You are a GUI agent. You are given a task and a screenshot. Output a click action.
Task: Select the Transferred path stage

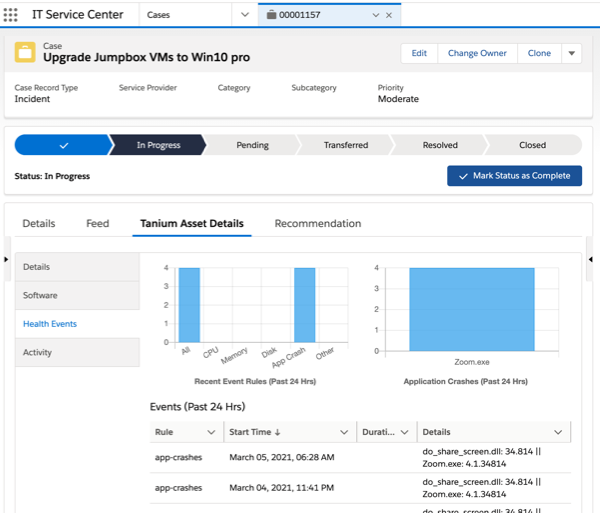[346, 145]
